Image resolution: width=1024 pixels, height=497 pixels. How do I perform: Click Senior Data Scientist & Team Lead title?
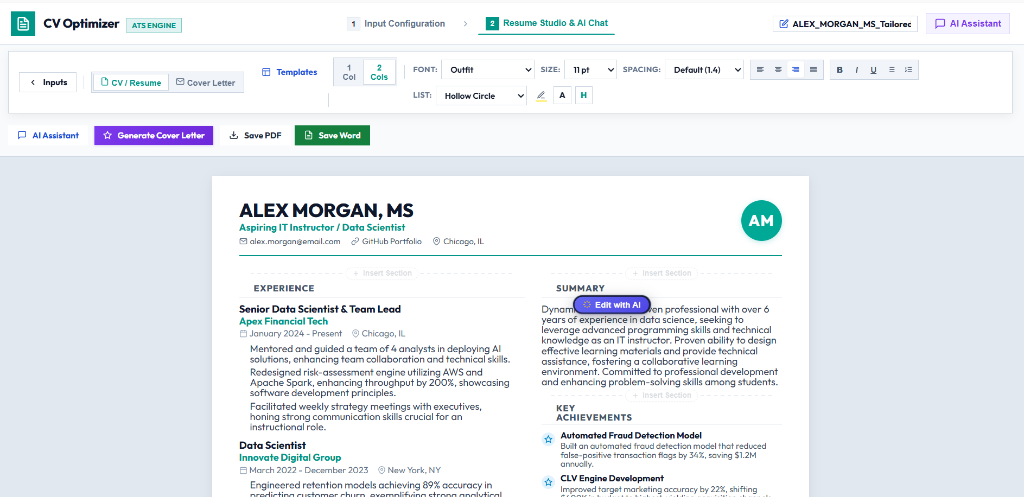tap(320, 309)
